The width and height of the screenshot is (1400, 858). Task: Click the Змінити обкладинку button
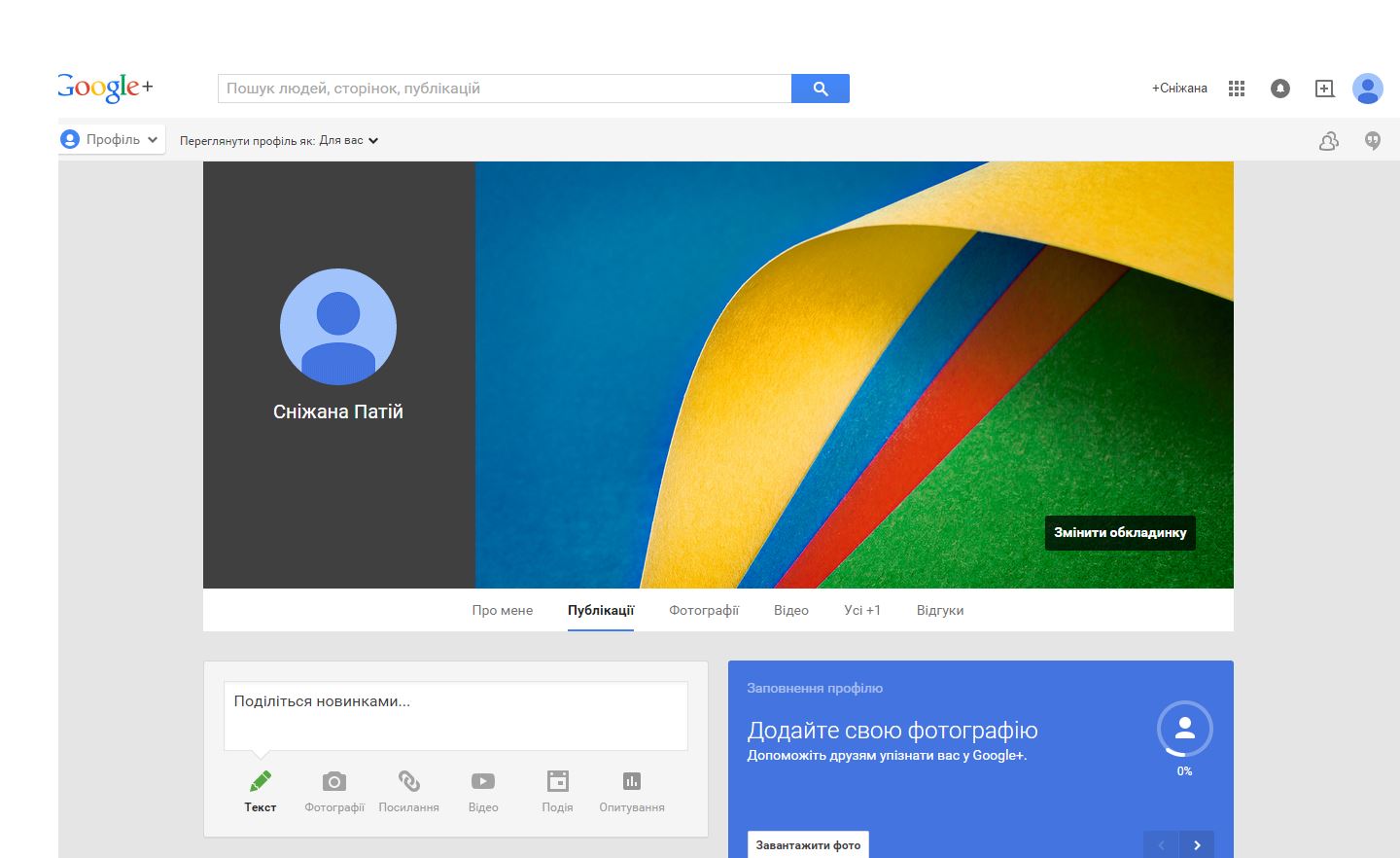click(x=1120, y=532)
